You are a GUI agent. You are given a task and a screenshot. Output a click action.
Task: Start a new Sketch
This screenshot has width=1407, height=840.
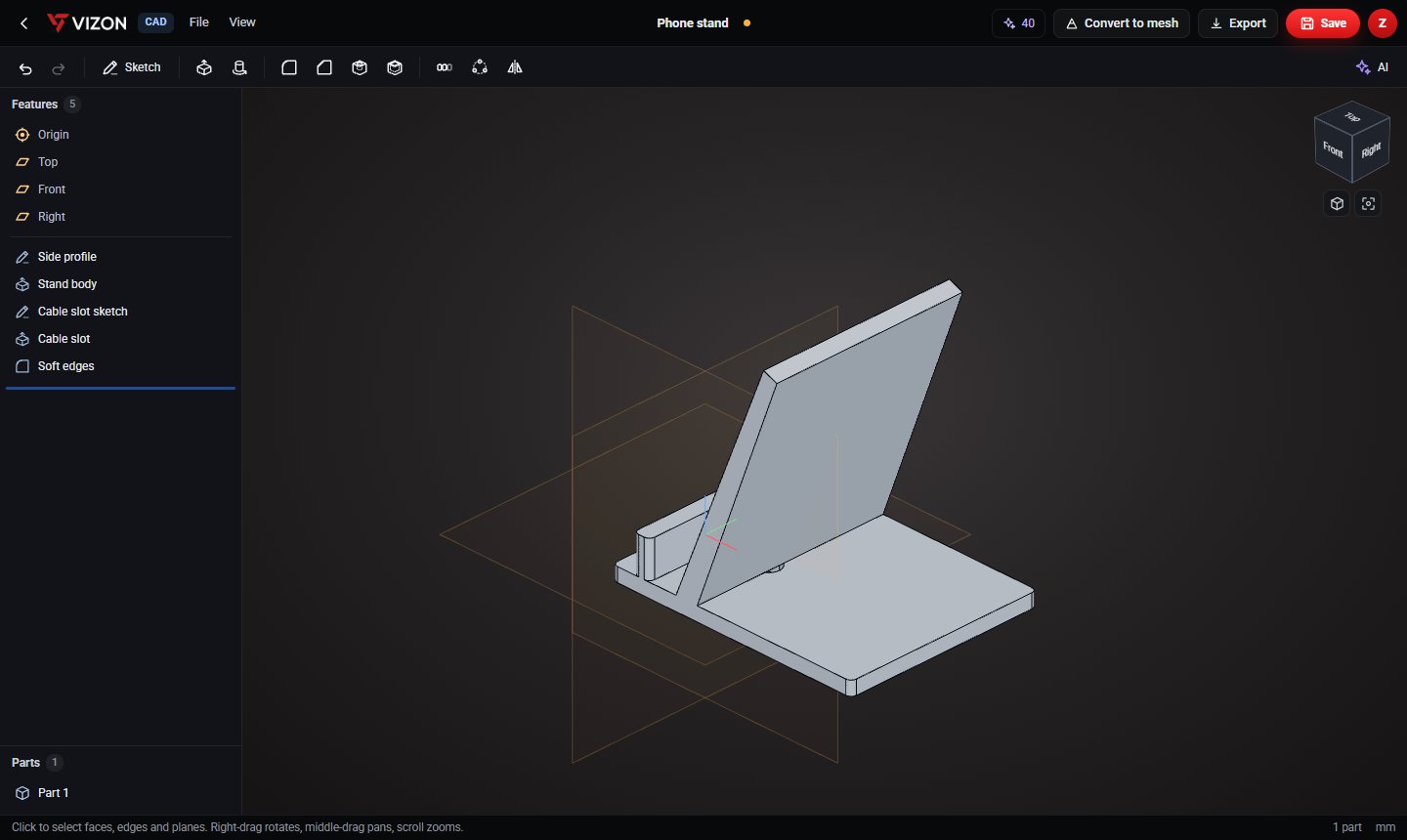click(x=132, y=67)
